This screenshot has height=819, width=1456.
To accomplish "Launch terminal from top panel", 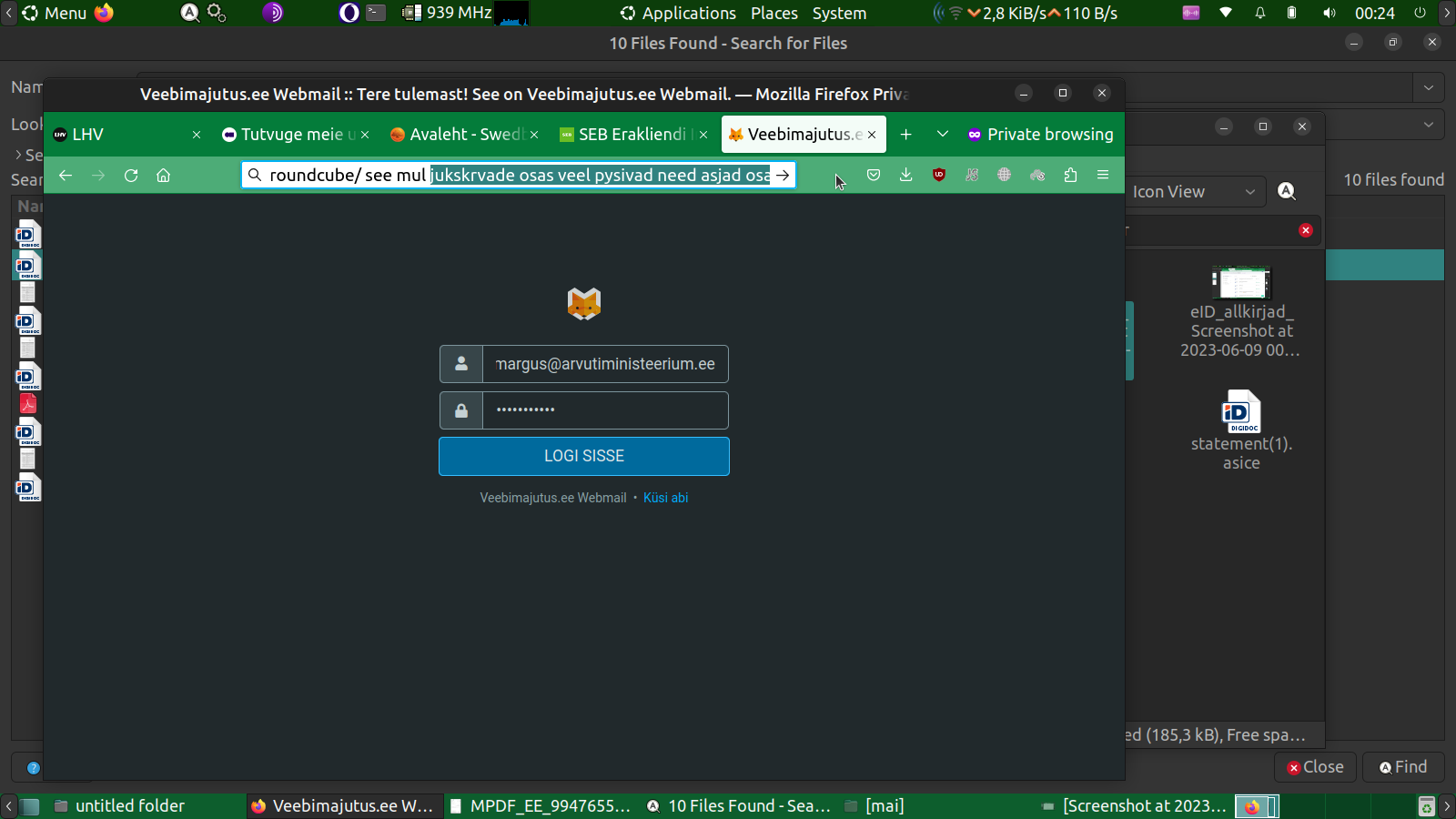I will pyautogui.click(x=376, y=13).
